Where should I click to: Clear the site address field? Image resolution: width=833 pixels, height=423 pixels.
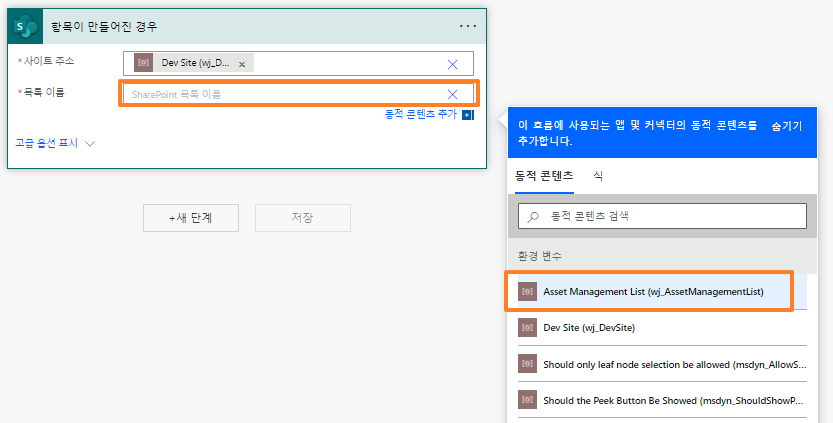[x=453, y=64]
